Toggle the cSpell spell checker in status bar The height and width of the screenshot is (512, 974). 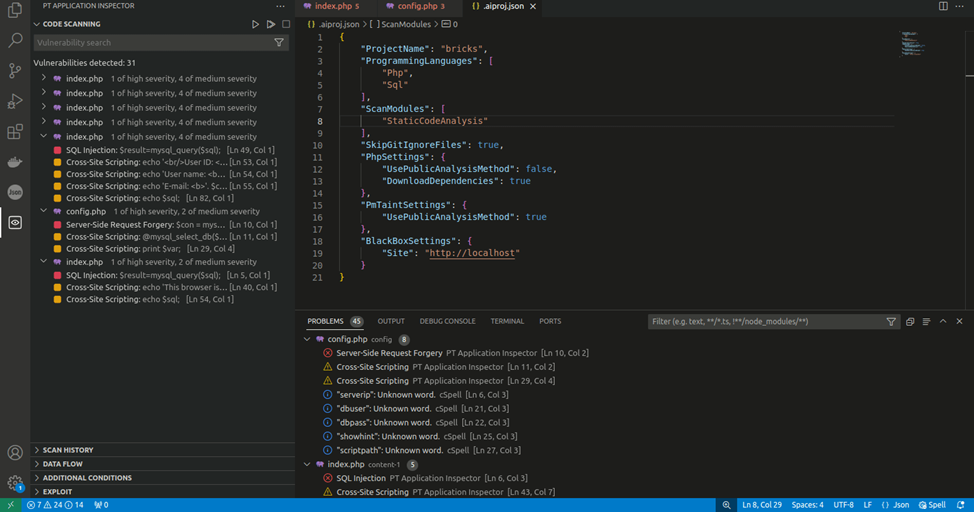[930, 505]
